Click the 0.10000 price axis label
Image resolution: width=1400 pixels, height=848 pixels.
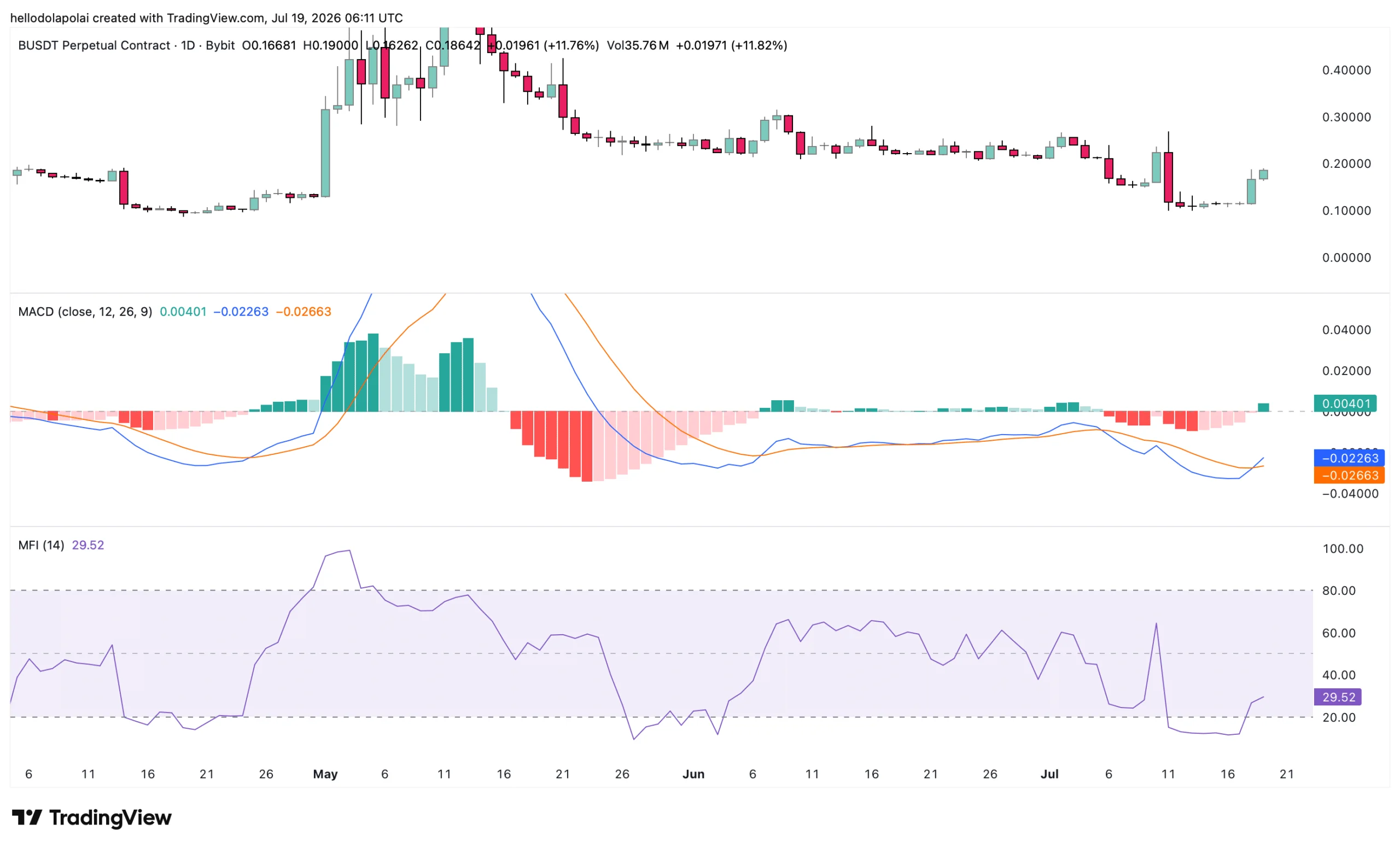tap(1346, 210)
